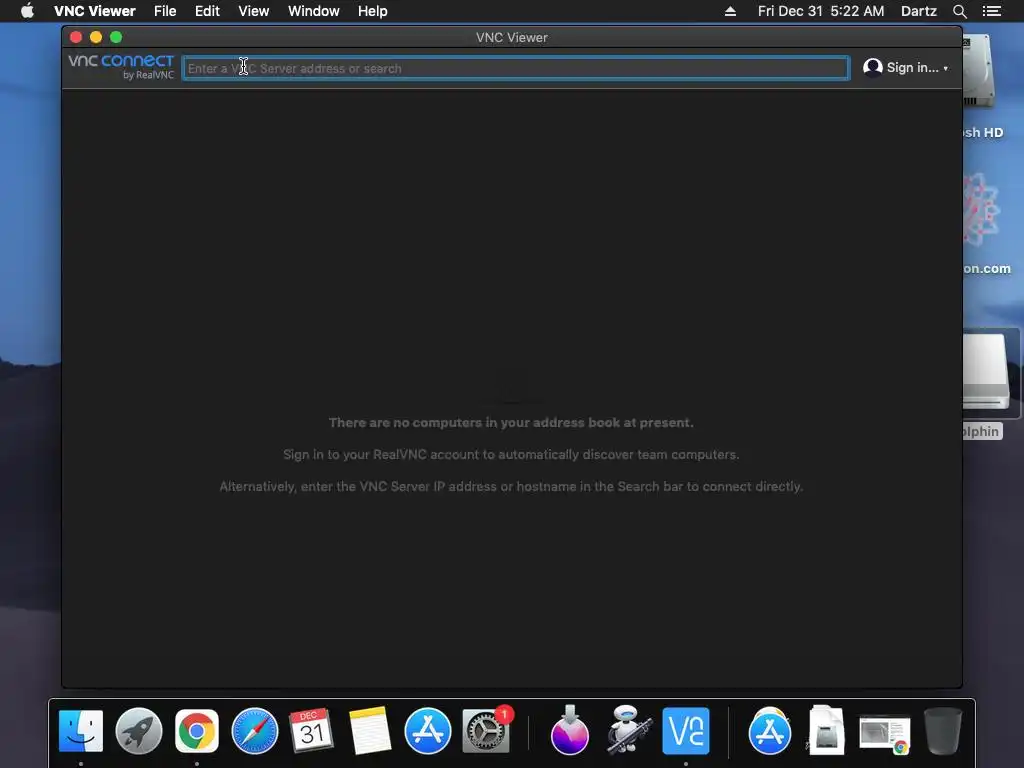Open the recent screenshot stack in Dock

point(885,734)
